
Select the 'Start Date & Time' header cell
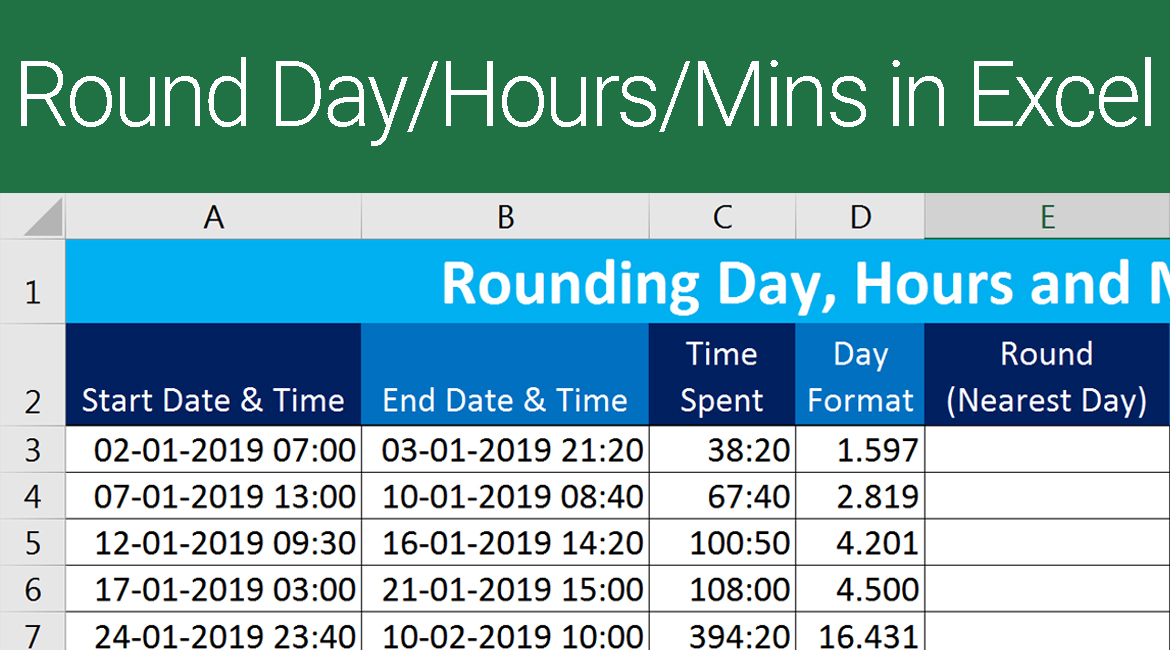213,375
